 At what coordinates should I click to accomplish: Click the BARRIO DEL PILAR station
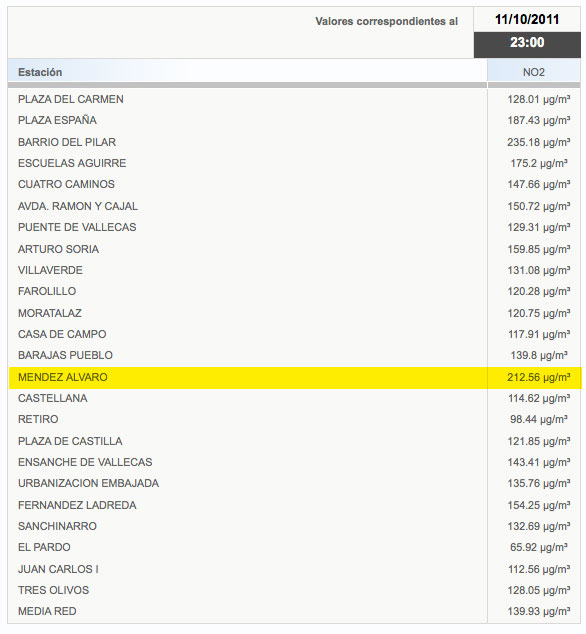point(67,142)
